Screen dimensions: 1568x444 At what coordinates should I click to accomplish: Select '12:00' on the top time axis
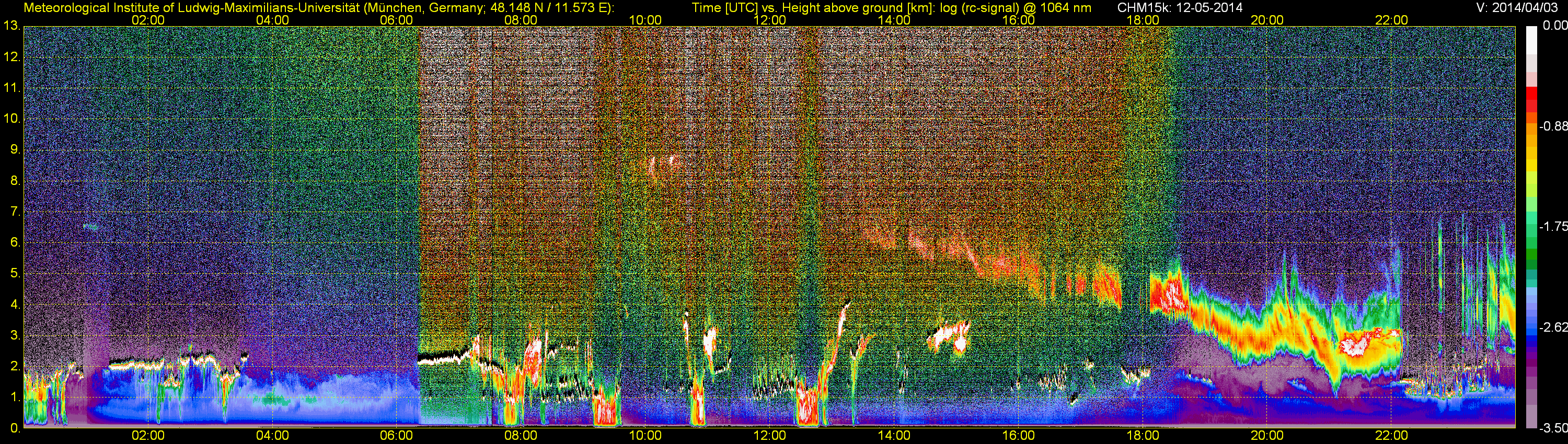769,20
